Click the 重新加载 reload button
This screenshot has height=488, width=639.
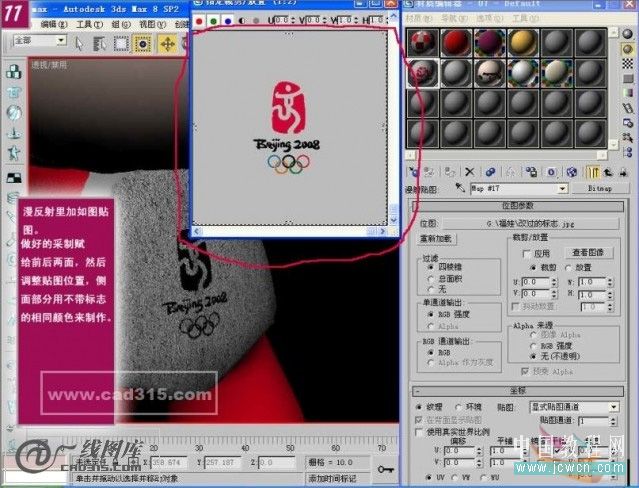[x=436, y=239]
